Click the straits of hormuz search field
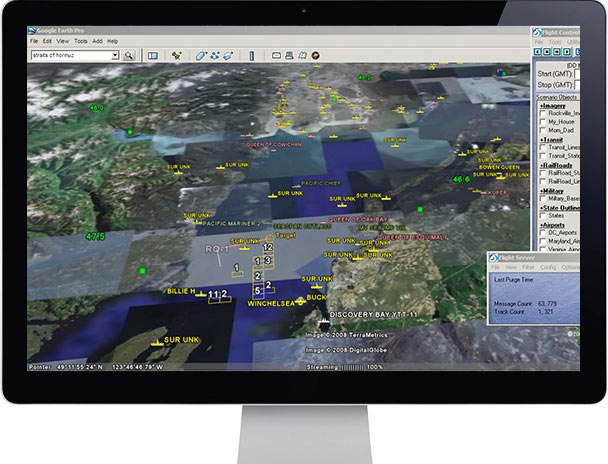608x464 pixels. coord(70,56)
